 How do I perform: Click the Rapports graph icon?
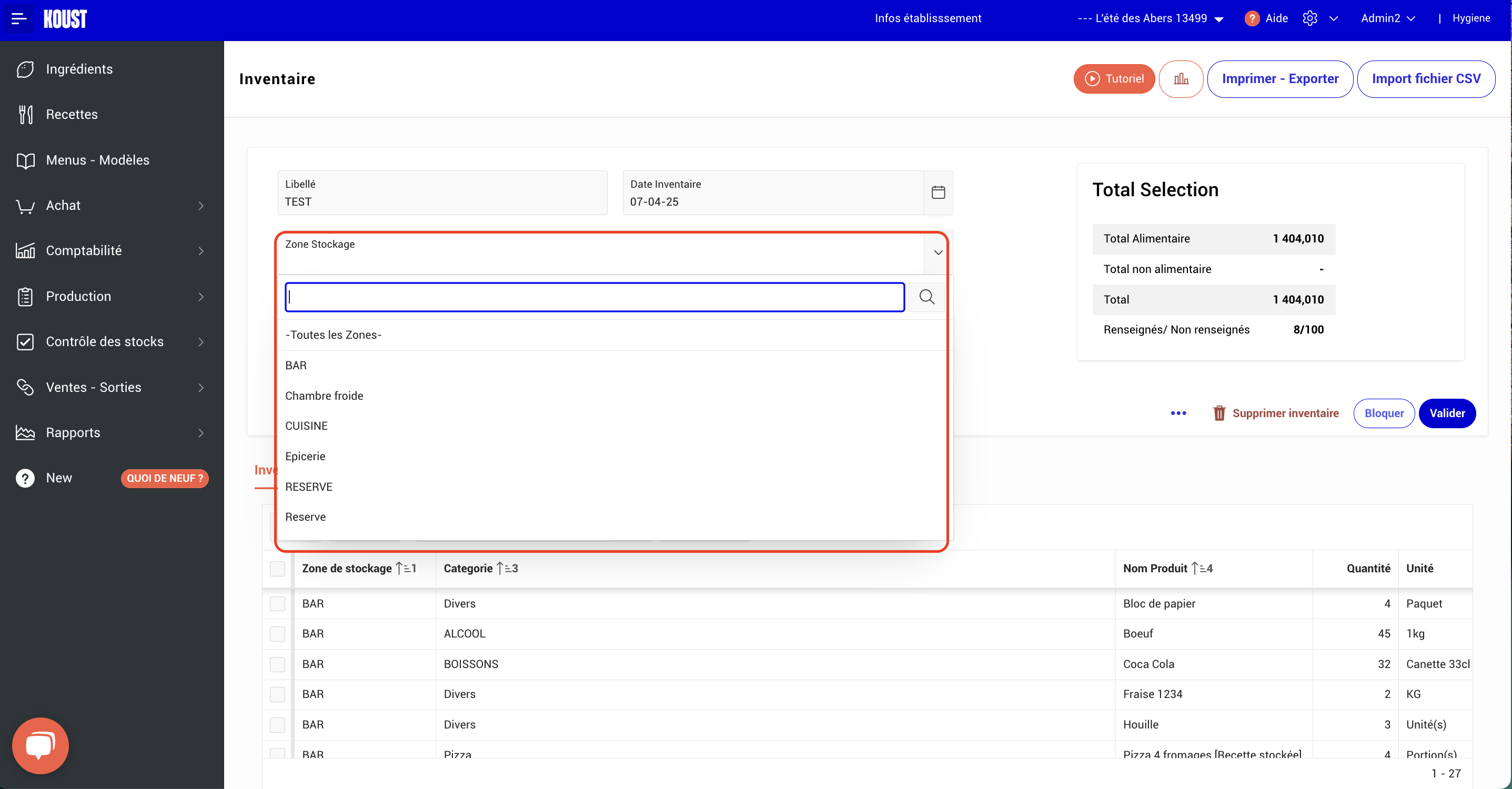pyautogui.click(x=25, y=433)
